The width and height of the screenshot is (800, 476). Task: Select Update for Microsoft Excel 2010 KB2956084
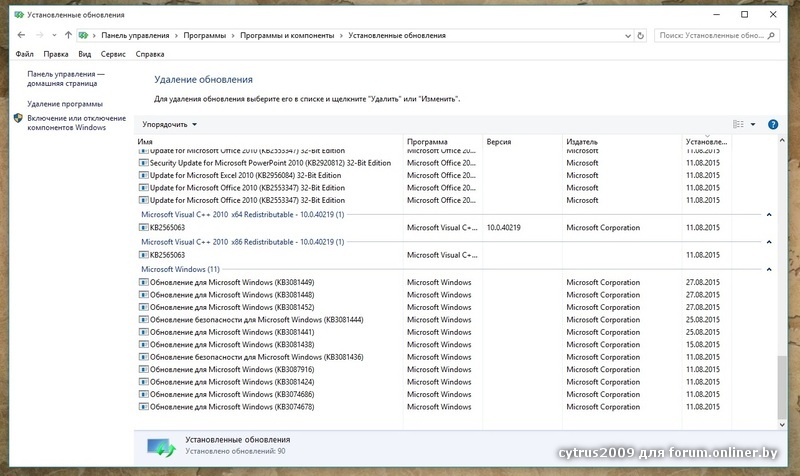click(x=245, y=176)
